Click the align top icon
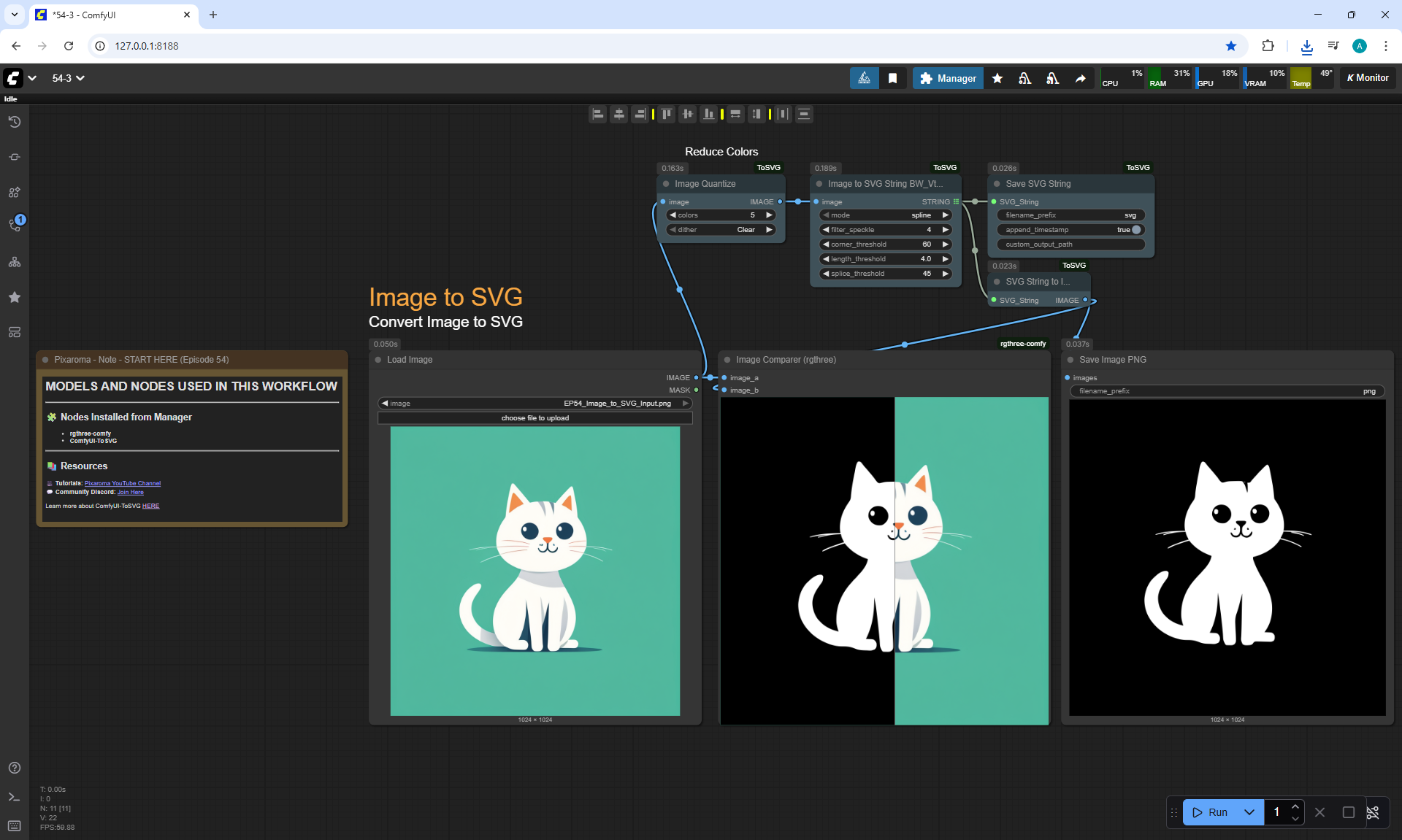Screen dimensions: 1402x840 (x=666, y=114)
